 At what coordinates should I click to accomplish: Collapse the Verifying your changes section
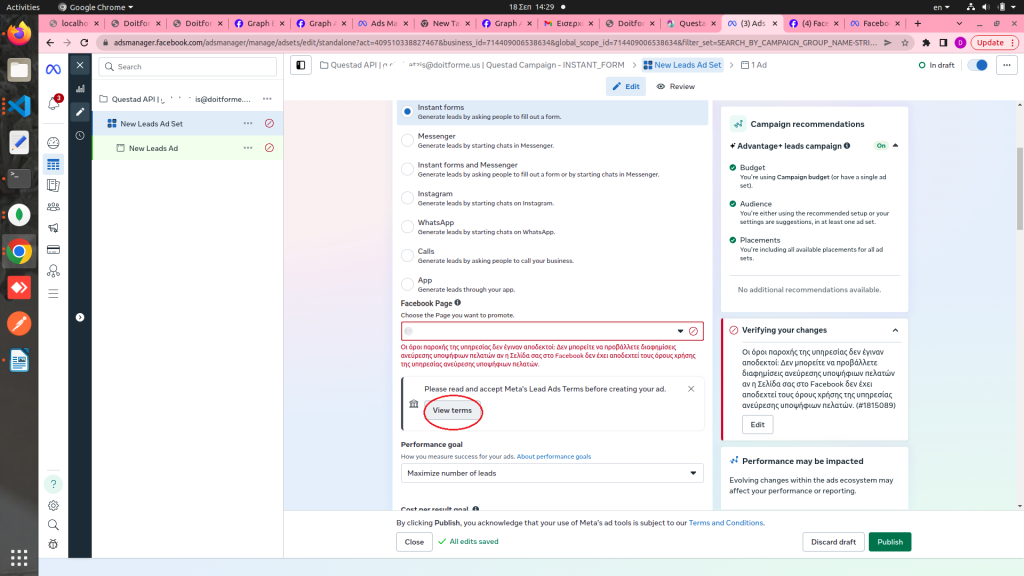pos(895,330)
